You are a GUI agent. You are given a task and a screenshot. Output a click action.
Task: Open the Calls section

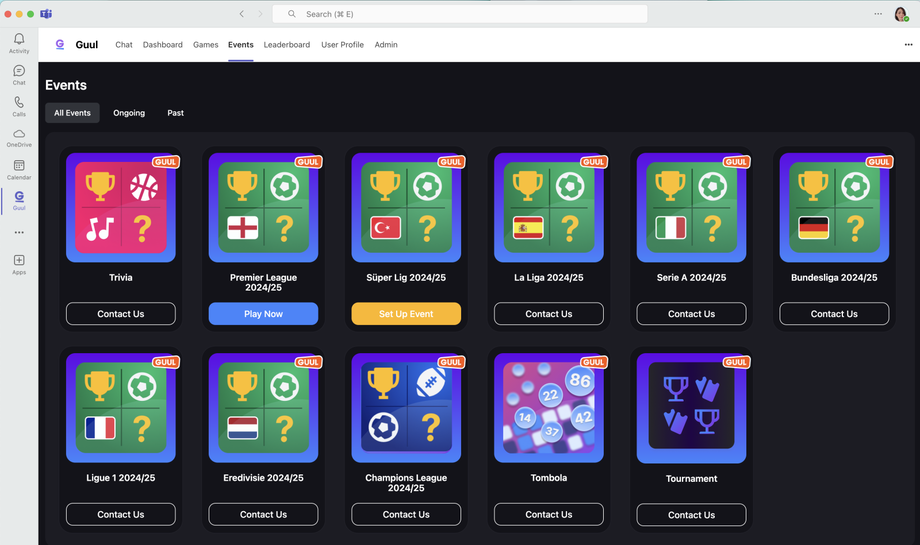tap(19, 106)
